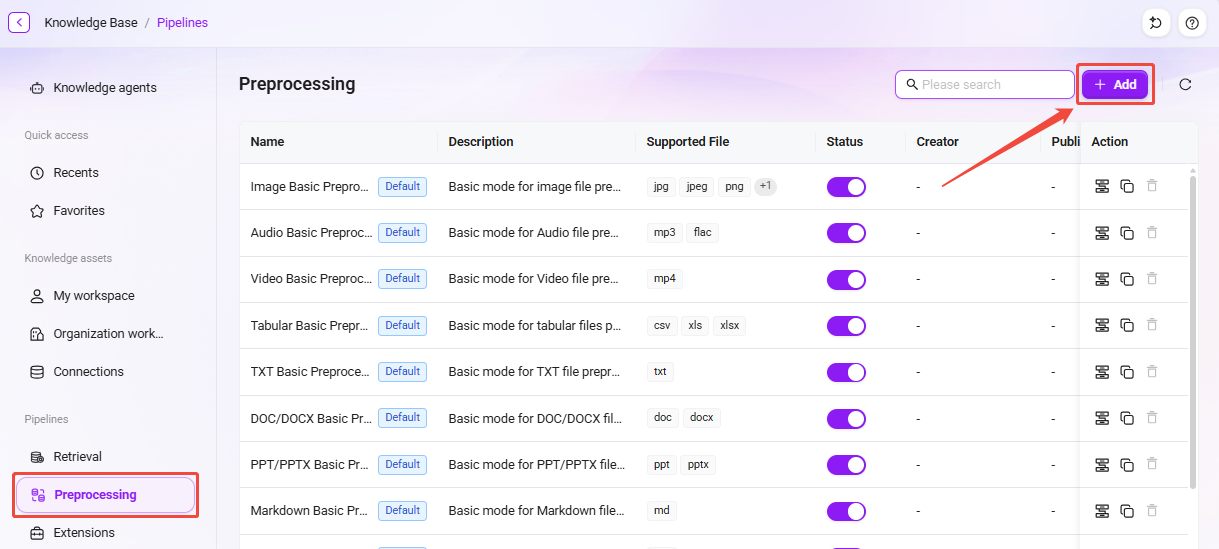Click delete icon in Markdown Basic row
Image resolution: width=1219 pixels, height=549 pixels.
pyautogui.click(x=1152, y=510)
